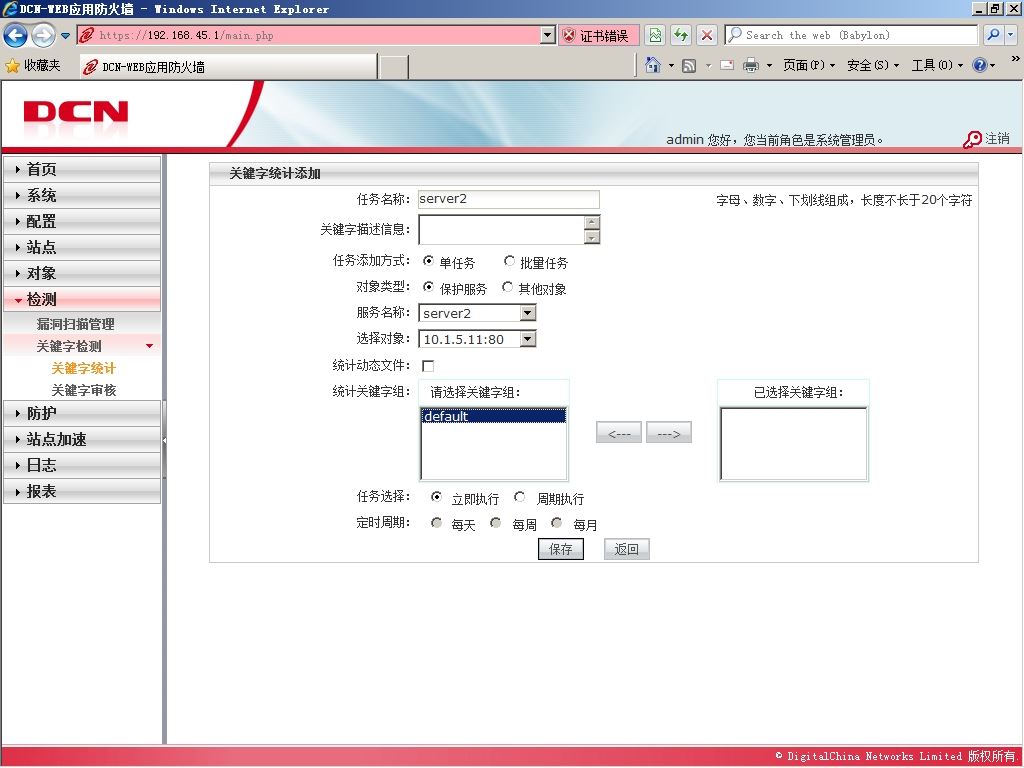Image resolution: width=1024 pixels, height=768 pixels.
Task: Select the 每天 radio button
Action: point(436,523)
